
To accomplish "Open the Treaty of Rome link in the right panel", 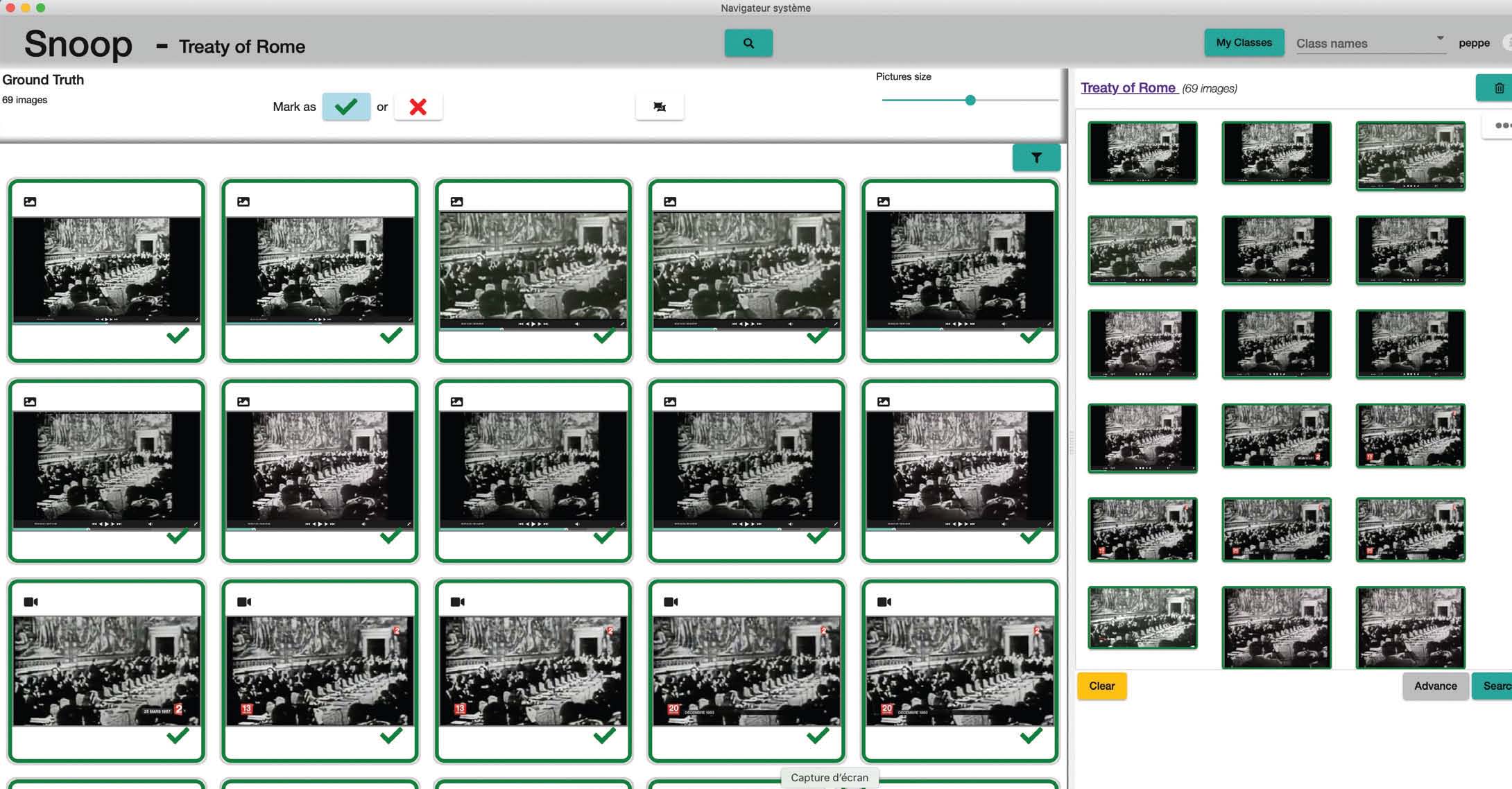I will (x=1128, y=88).
